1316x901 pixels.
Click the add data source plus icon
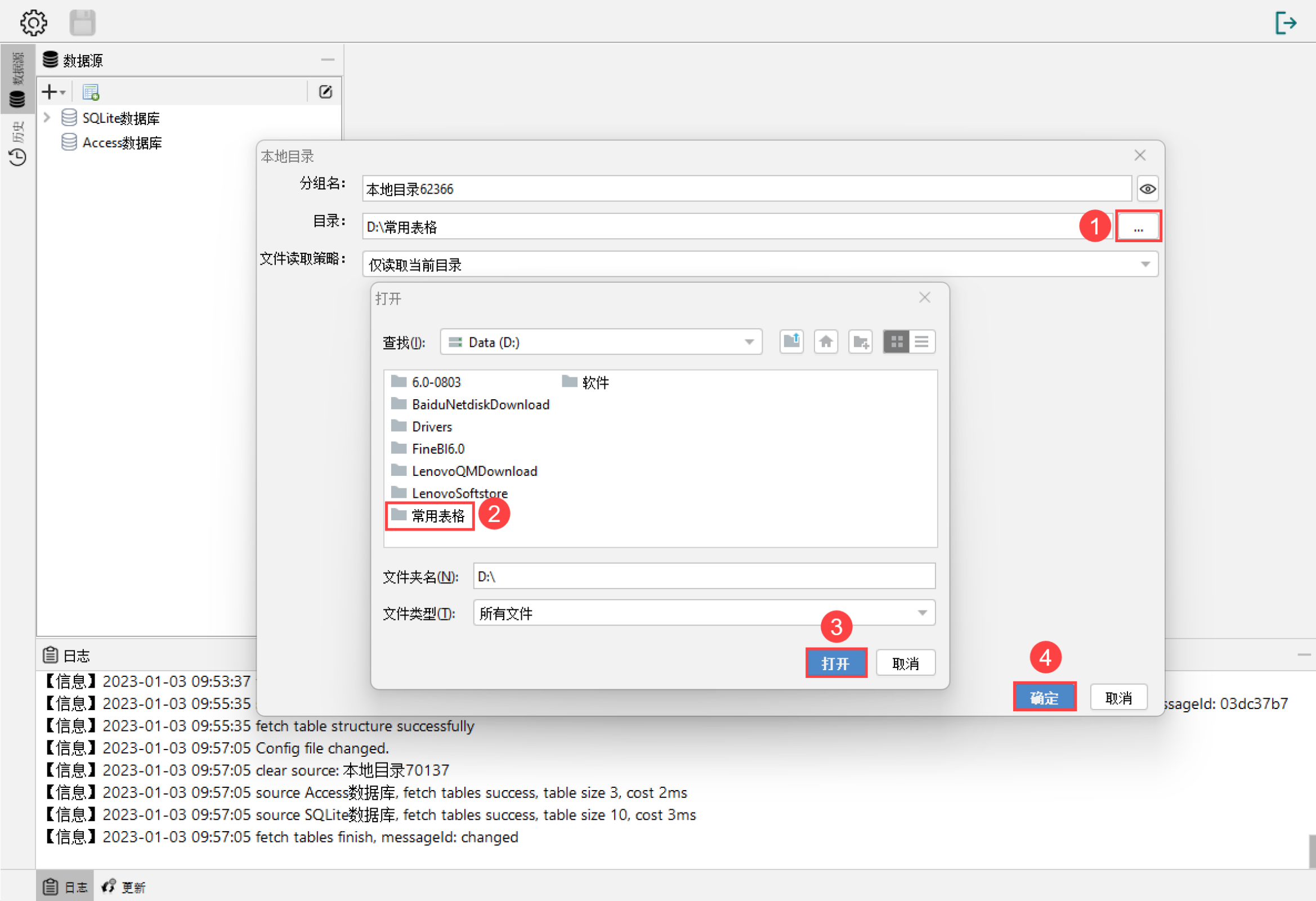pyautogui.click(x=51, y=91)
